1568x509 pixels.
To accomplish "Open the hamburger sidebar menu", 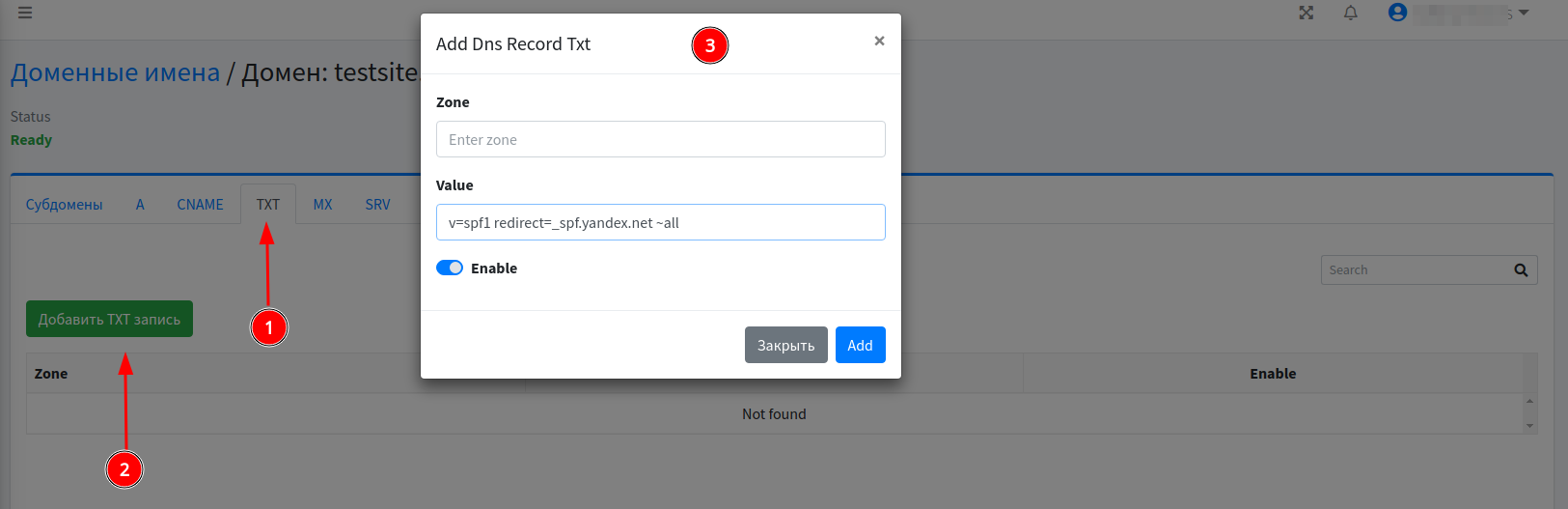I will 25,13.
